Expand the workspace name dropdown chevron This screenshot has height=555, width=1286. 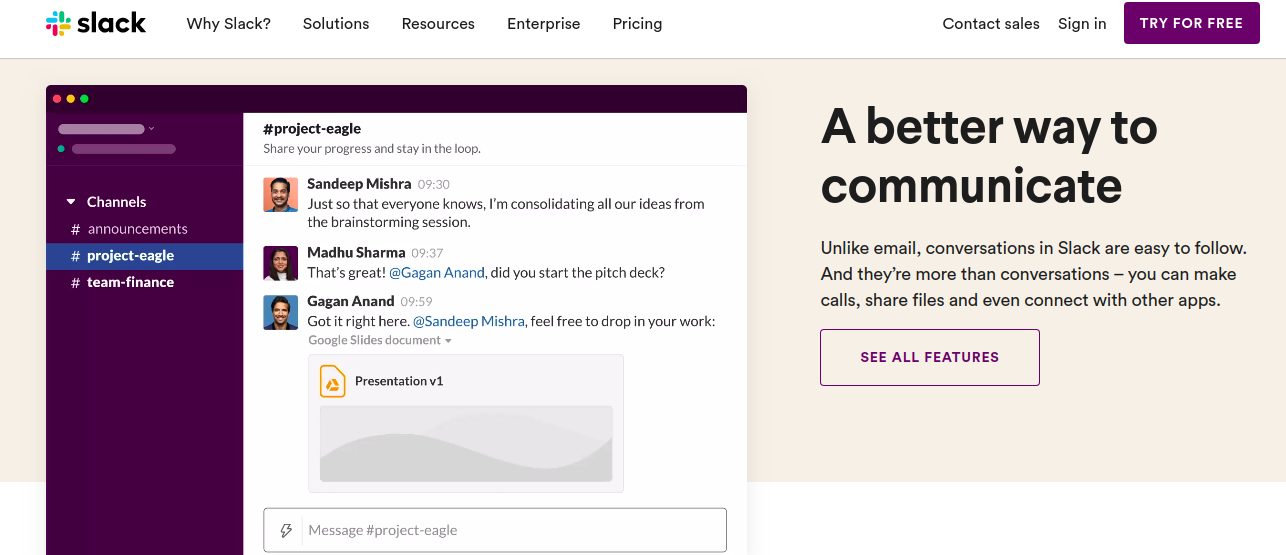click(x=152, y=129)
